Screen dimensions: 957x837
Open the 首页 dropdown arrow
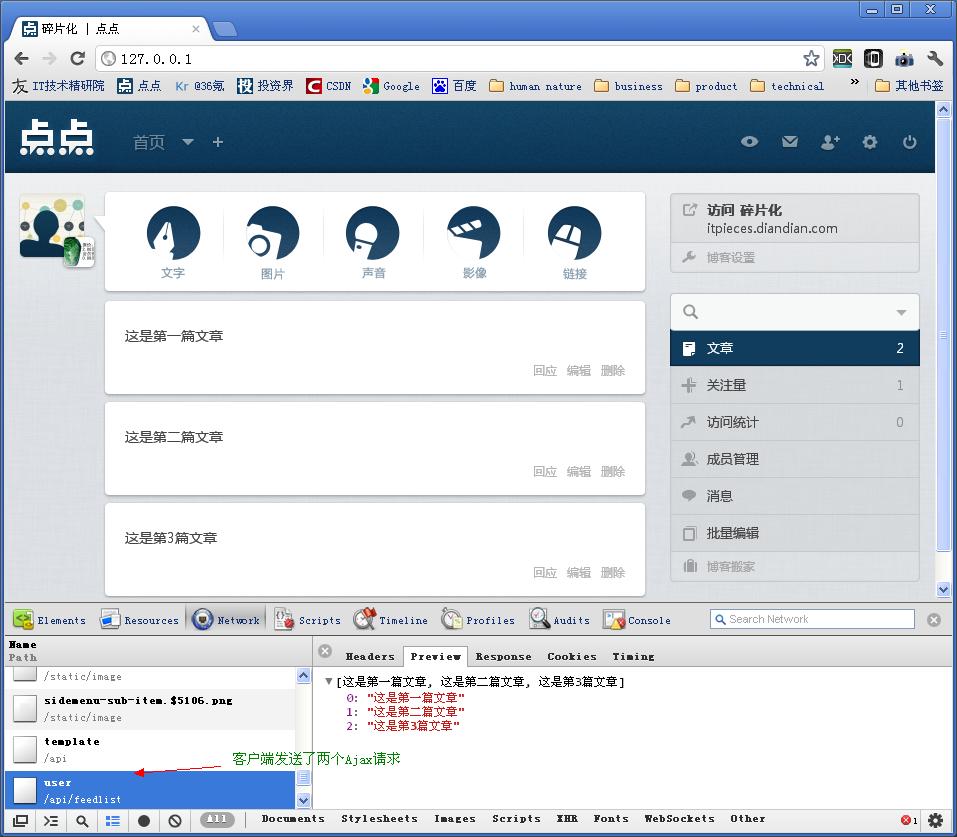pos(187,142)
